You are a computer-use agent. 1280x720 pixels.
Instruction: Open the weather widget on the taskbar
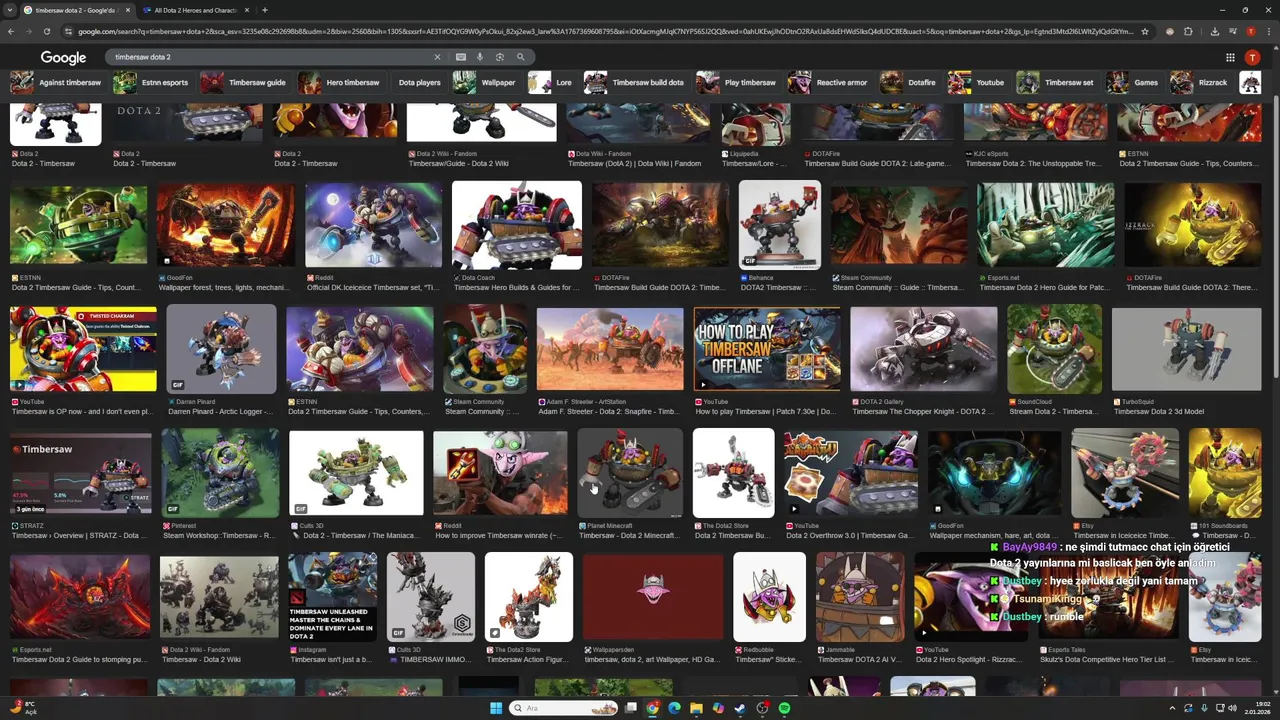22,708
